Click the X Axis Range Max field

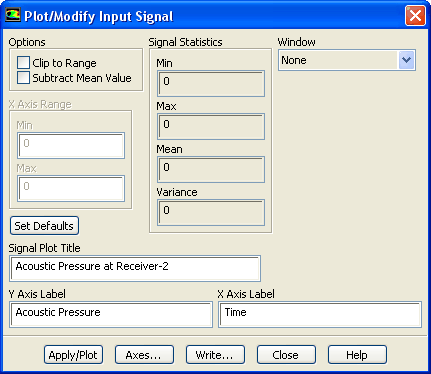pos(71,188)
